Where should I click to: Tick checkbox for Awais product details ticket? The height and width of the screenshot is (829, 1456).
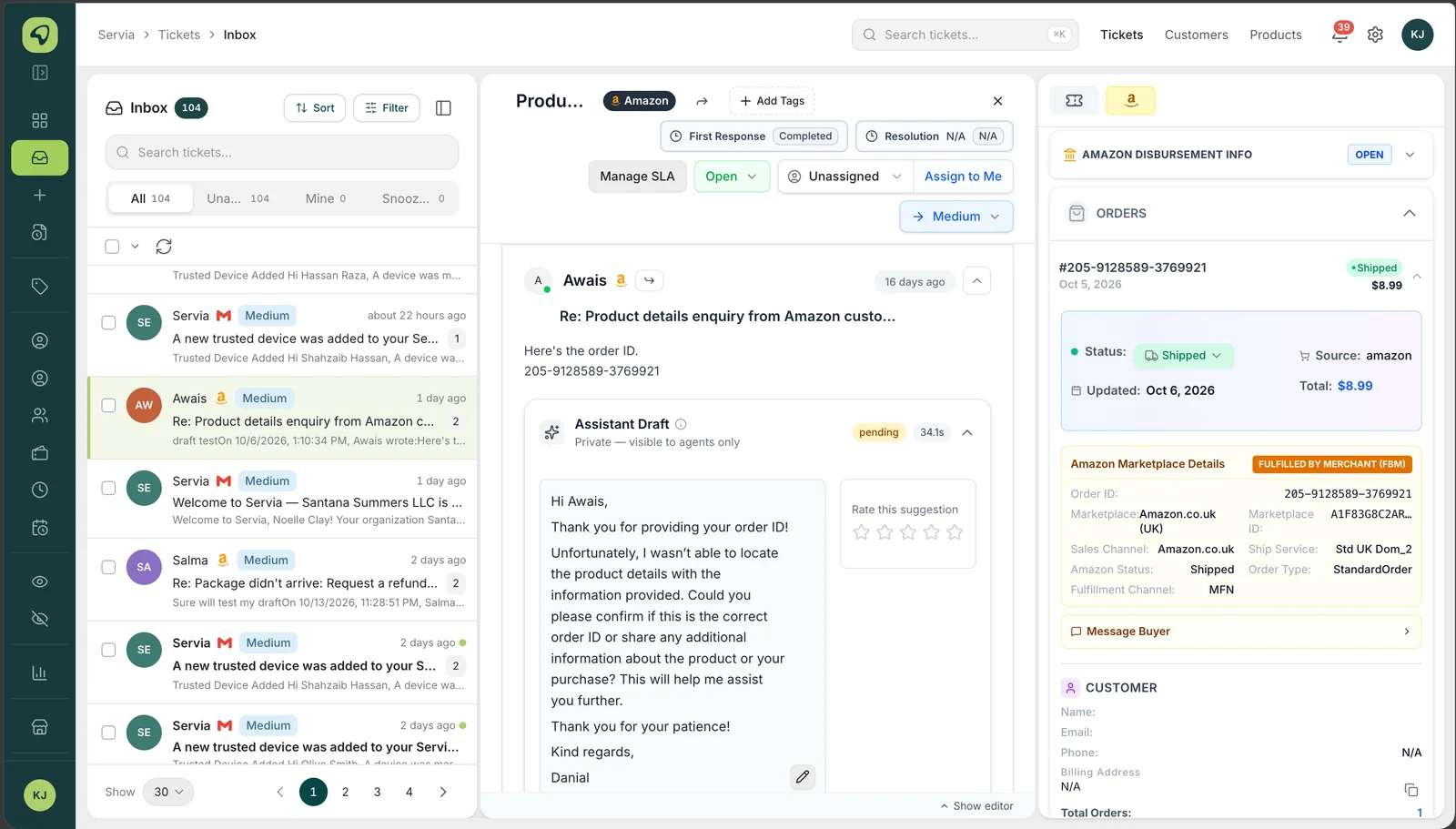[x=108, y=406]
